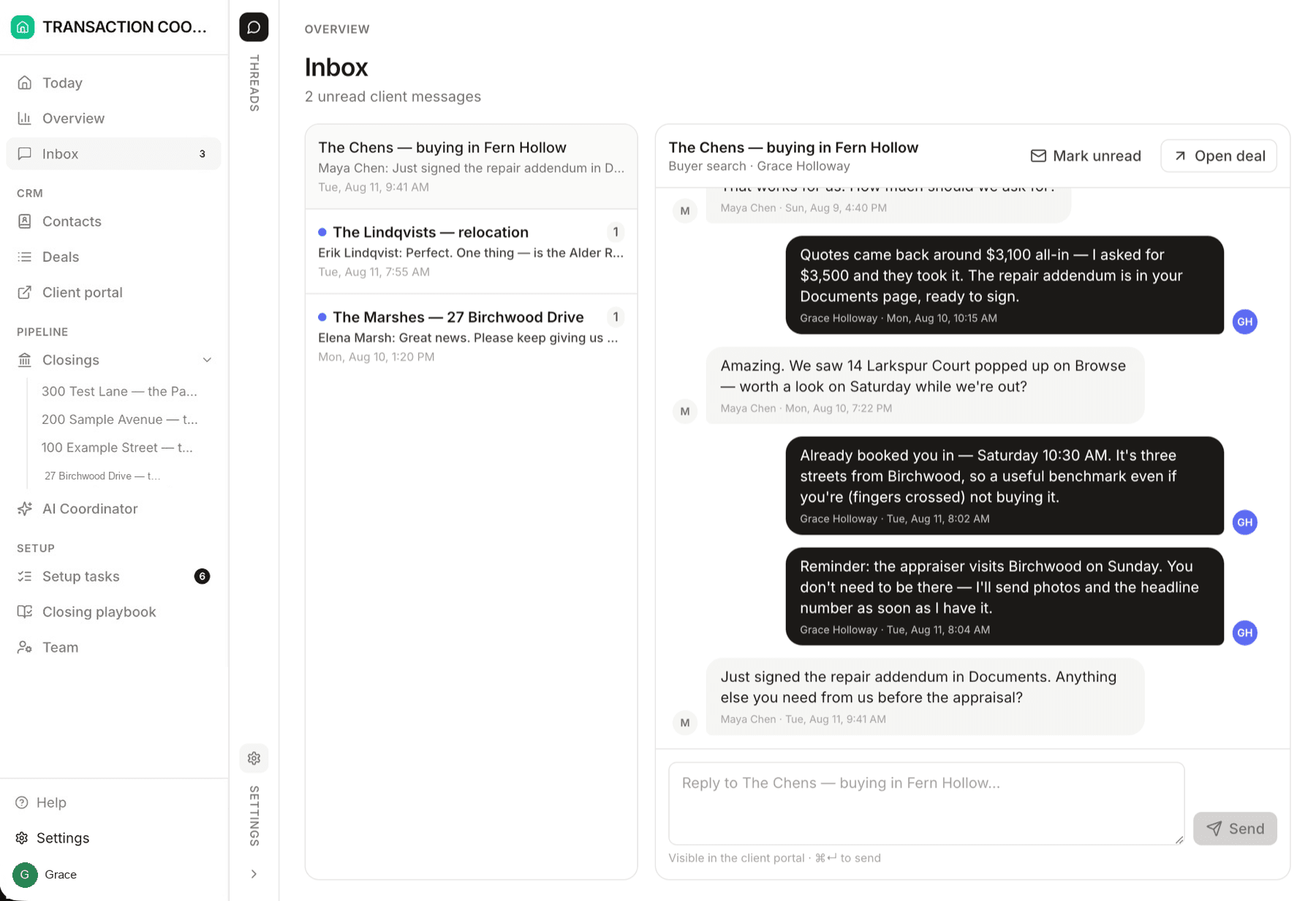Open Contacts in CRM section
This screenshot has width=1316, height=901.
(113, 221)
